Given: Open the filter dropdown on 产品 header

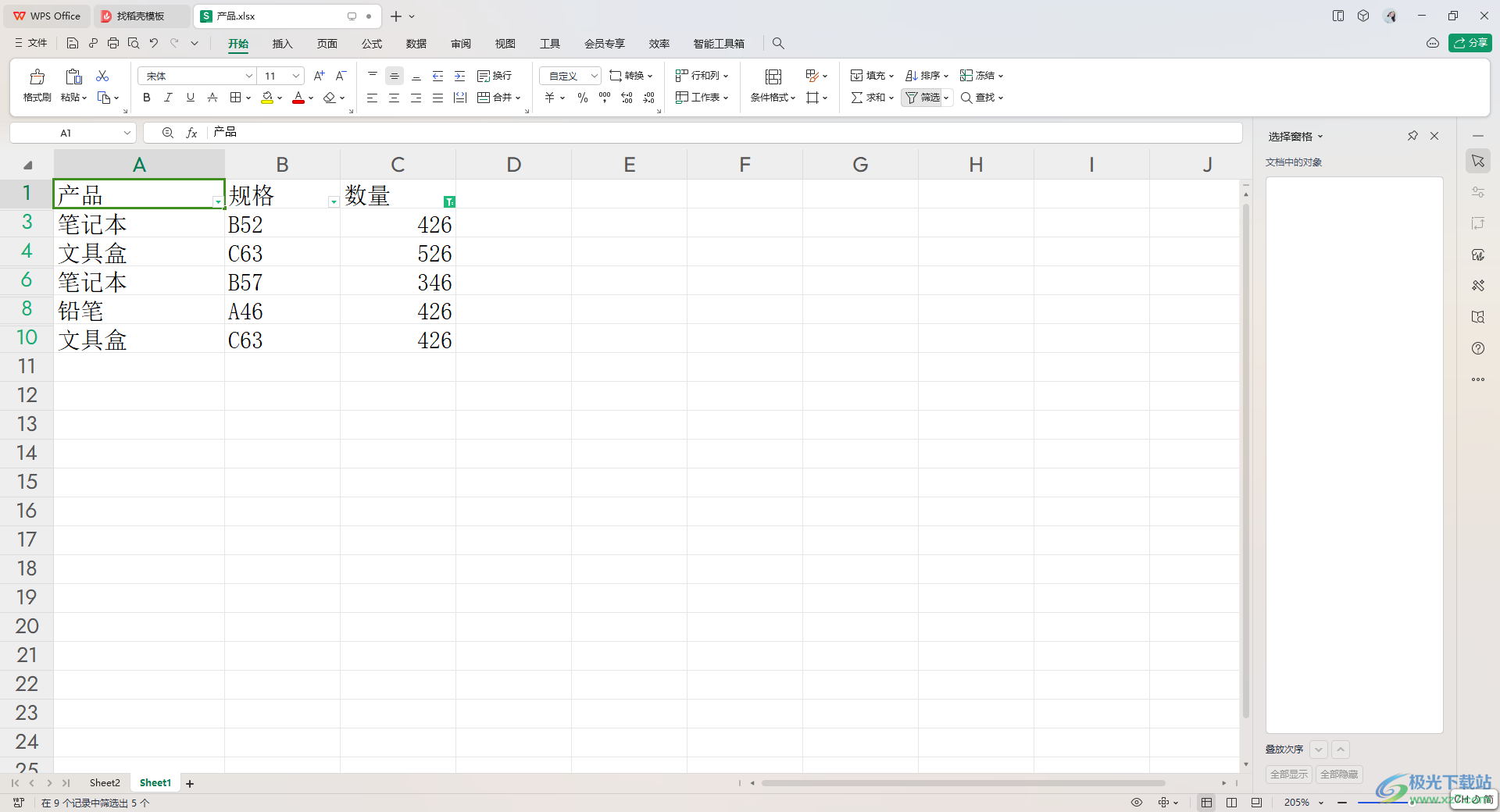Looking at the screenshot, I should [218, 201].
